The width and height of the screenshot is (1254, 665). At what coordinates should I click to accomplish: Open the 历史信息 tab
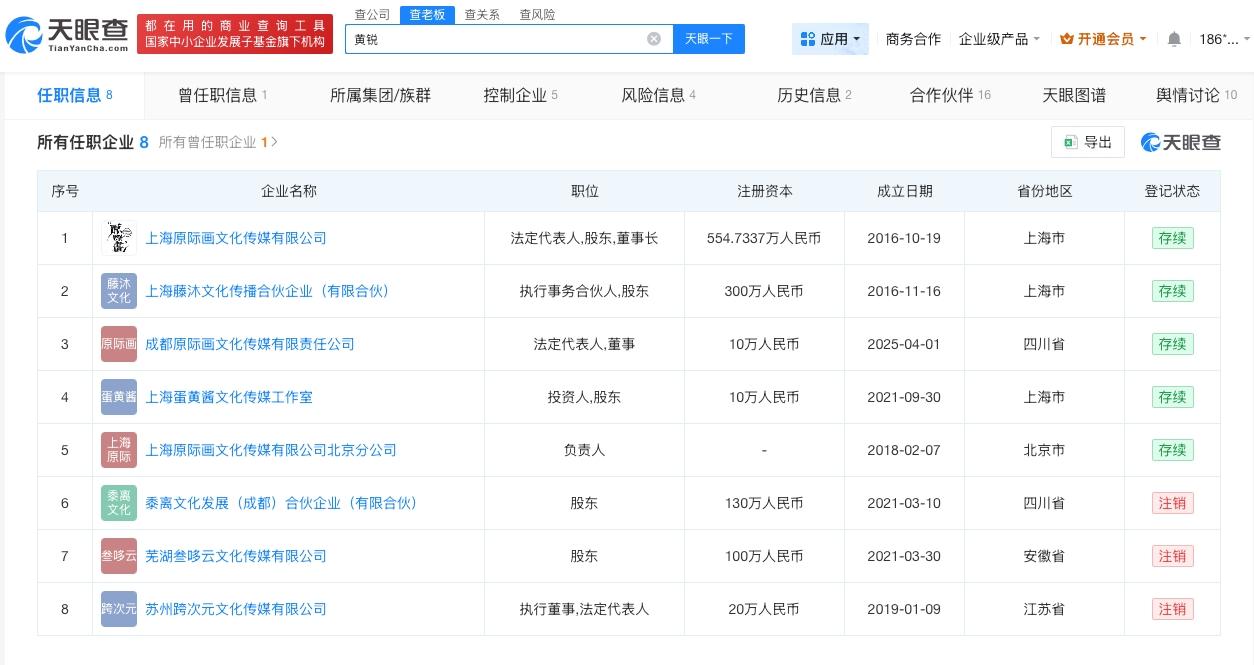[x=814, y=95]
